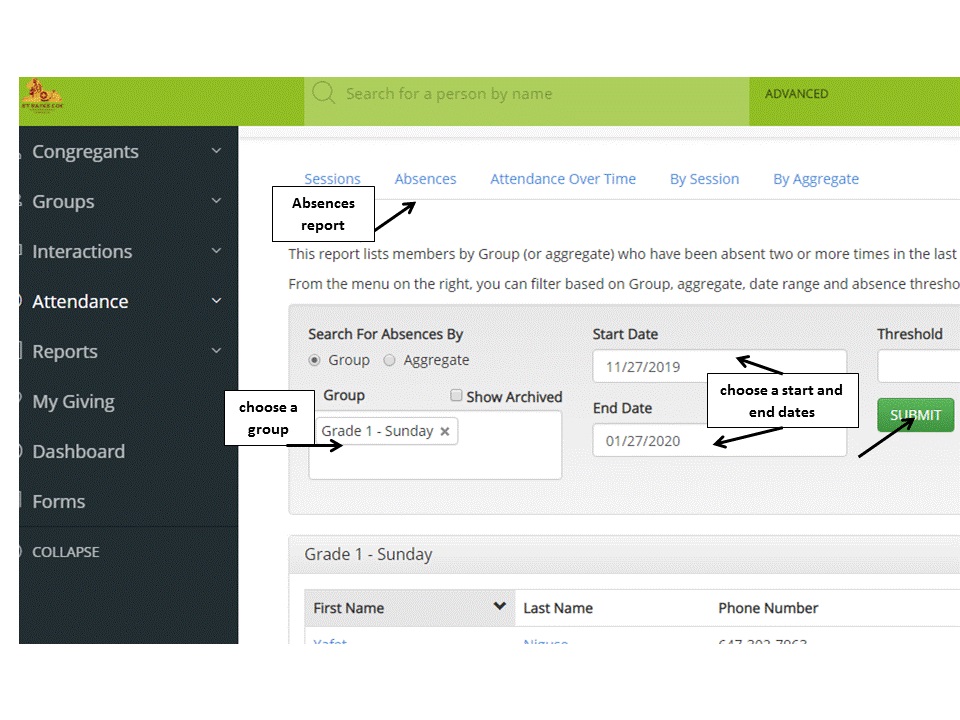960x720 pixels.
Task: Switch to the By Session tab
Action: [x=704, y=179]
